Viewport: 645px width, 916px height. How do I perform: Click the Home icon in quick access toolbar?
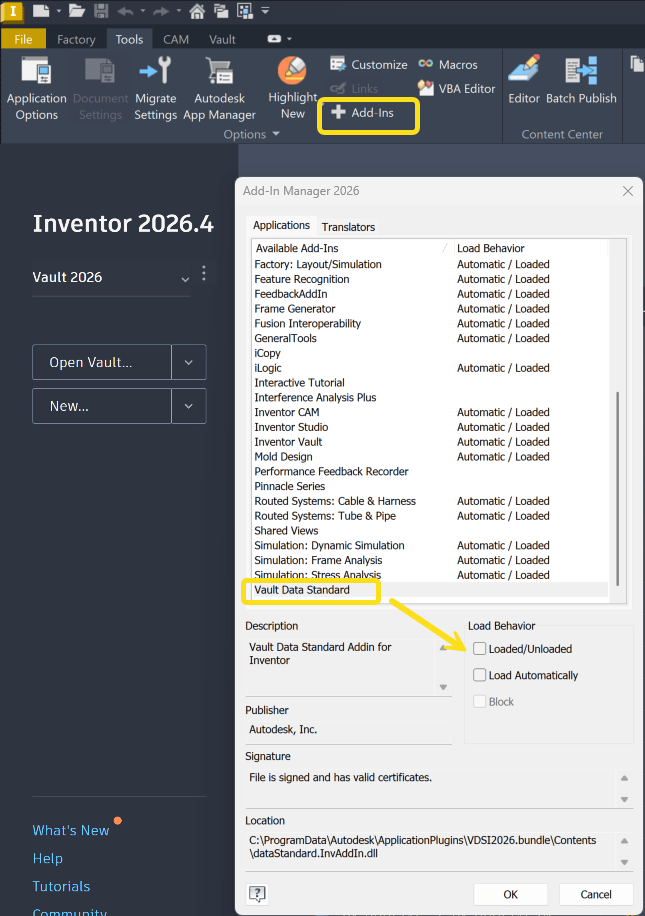(x=197, y=11)
